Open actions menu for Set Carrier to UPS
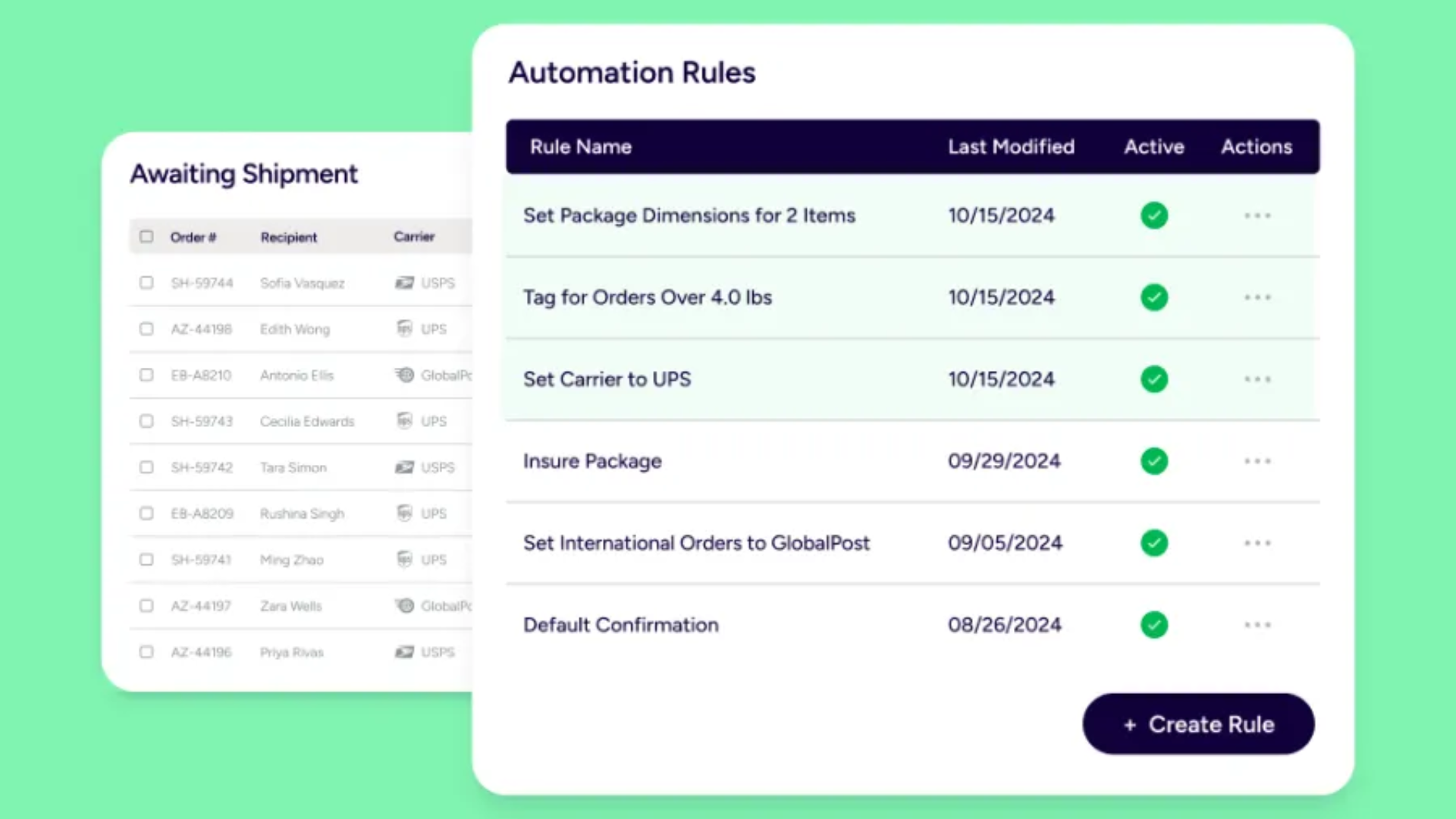The height and width of the screenshot is (819, 1456). (1257, 379)
